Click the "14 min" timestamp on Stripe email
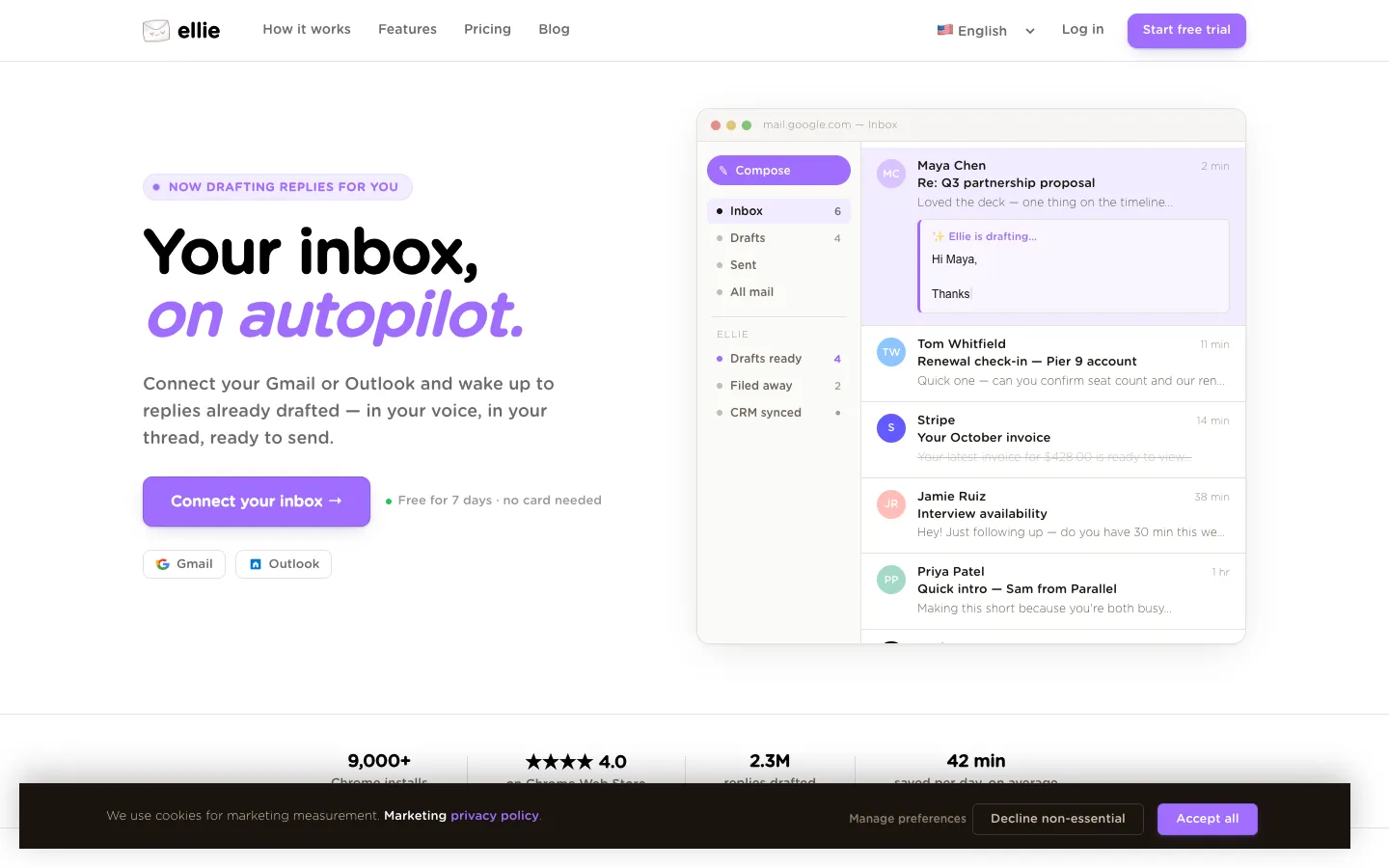Image resolution: width=1389 pixels, height=868 pixels. coord(1212,421)
